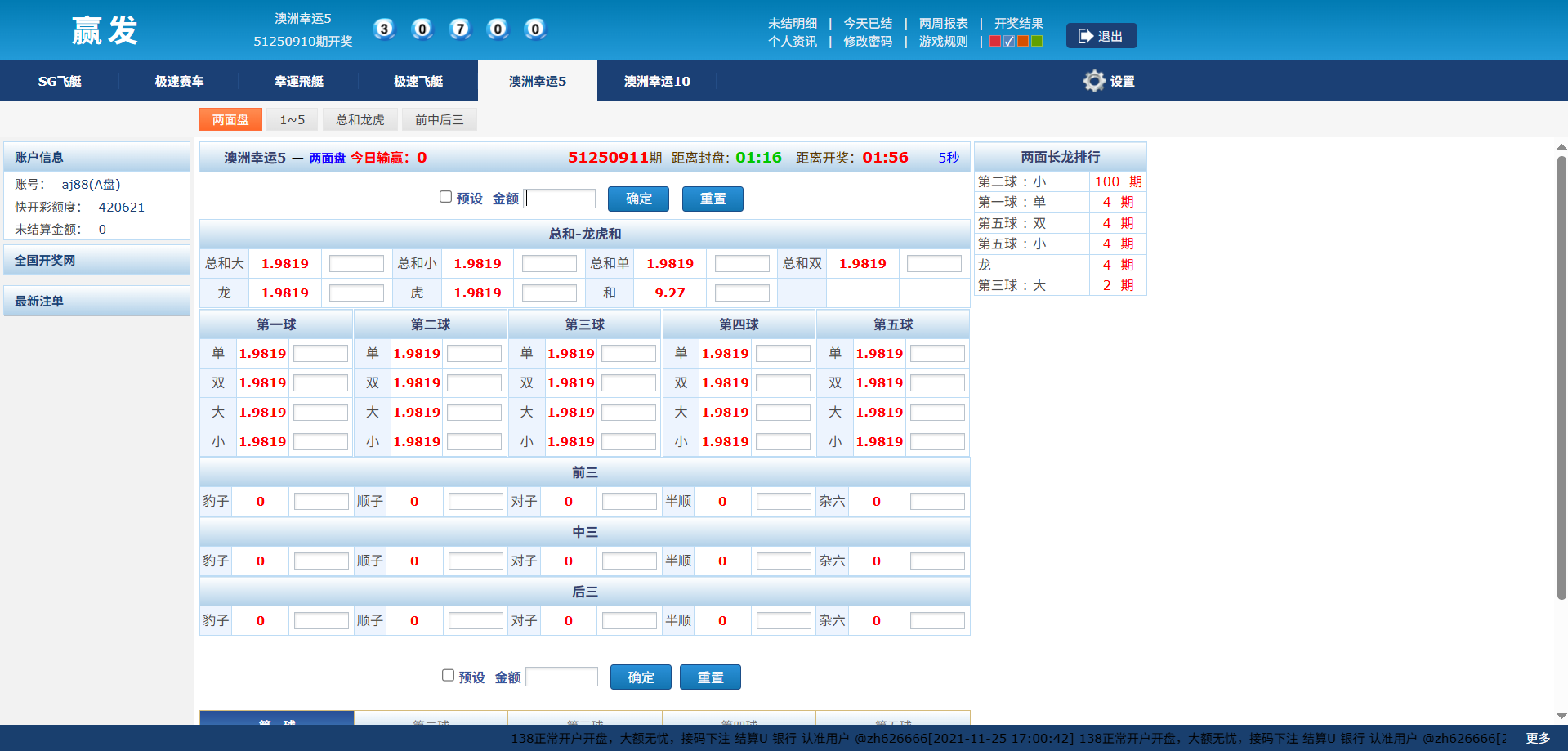Switch to the 极速赛车 game tab
The height and width of the screenshot is (751, 1568).
(x=179, y=81)
